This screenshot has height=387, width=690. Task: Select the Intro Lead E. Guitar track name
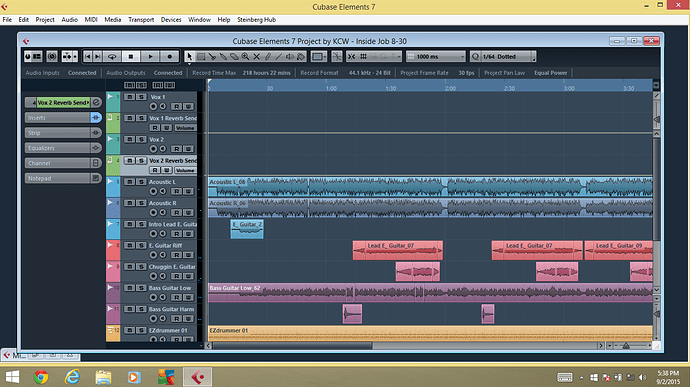pyautogui.click(x=172, y=224)
